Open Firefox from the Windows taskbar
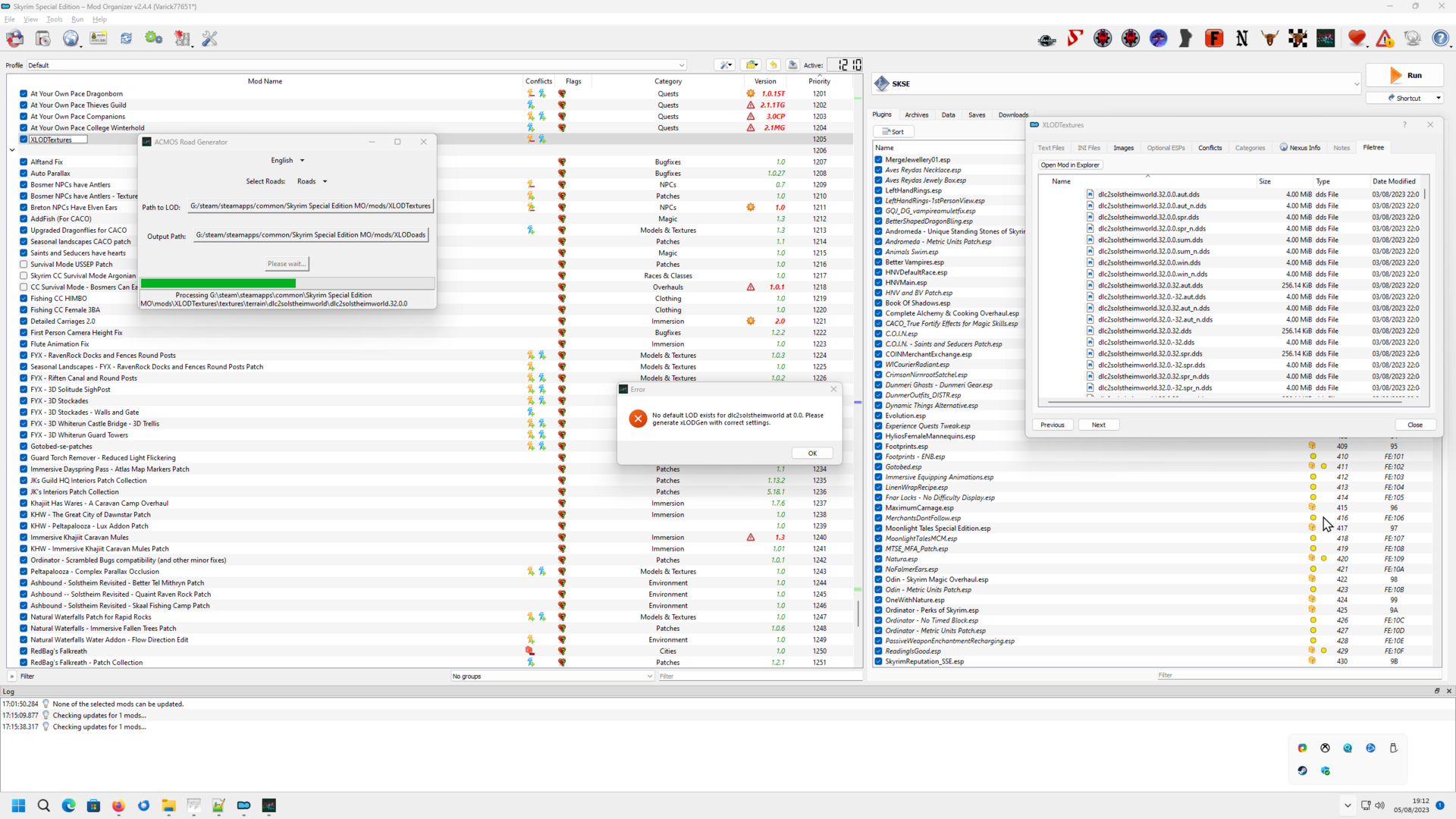 [x=118, y=805]
